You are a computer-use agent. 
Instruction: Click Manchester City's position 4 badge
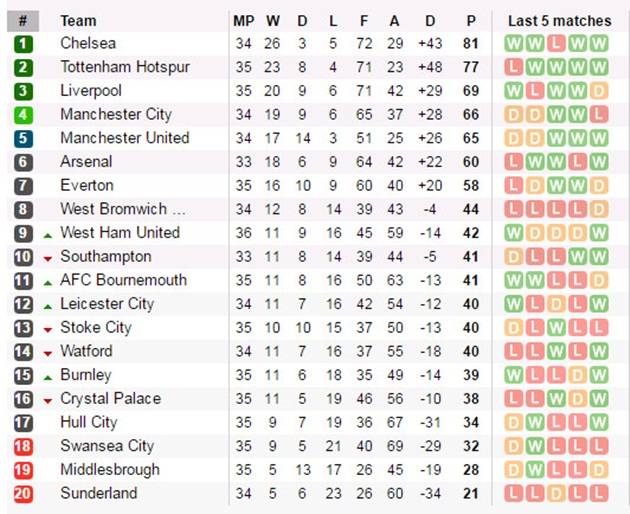(x=23, y=115)
